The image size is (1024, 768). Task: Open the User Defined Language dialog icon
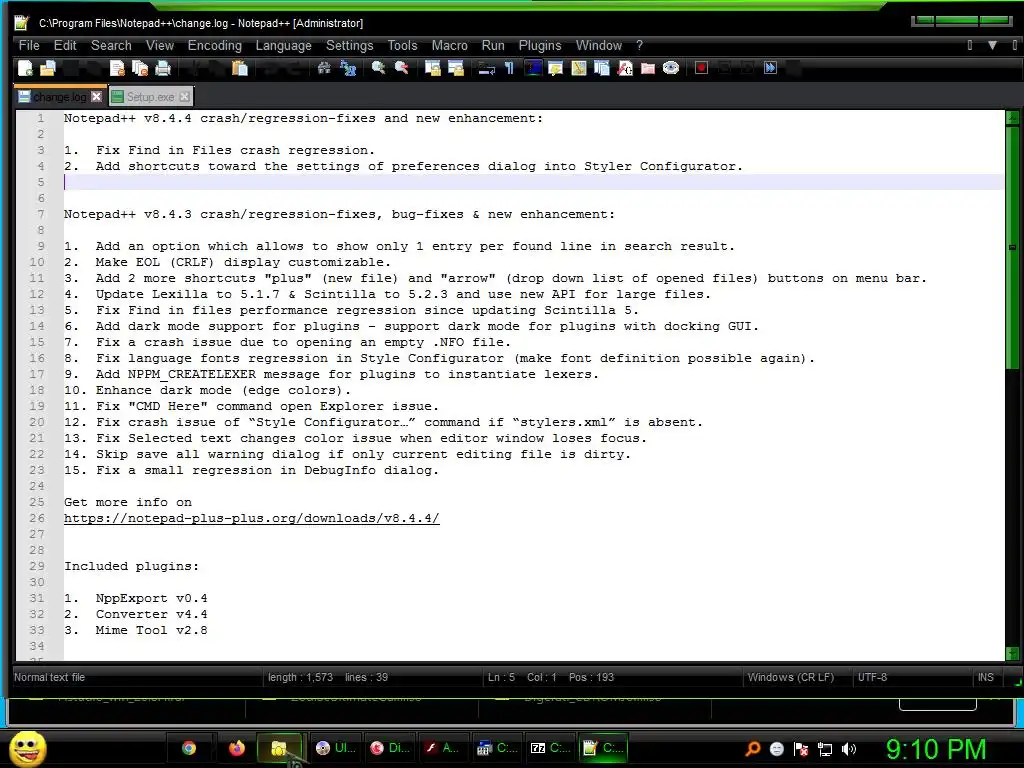555,68
